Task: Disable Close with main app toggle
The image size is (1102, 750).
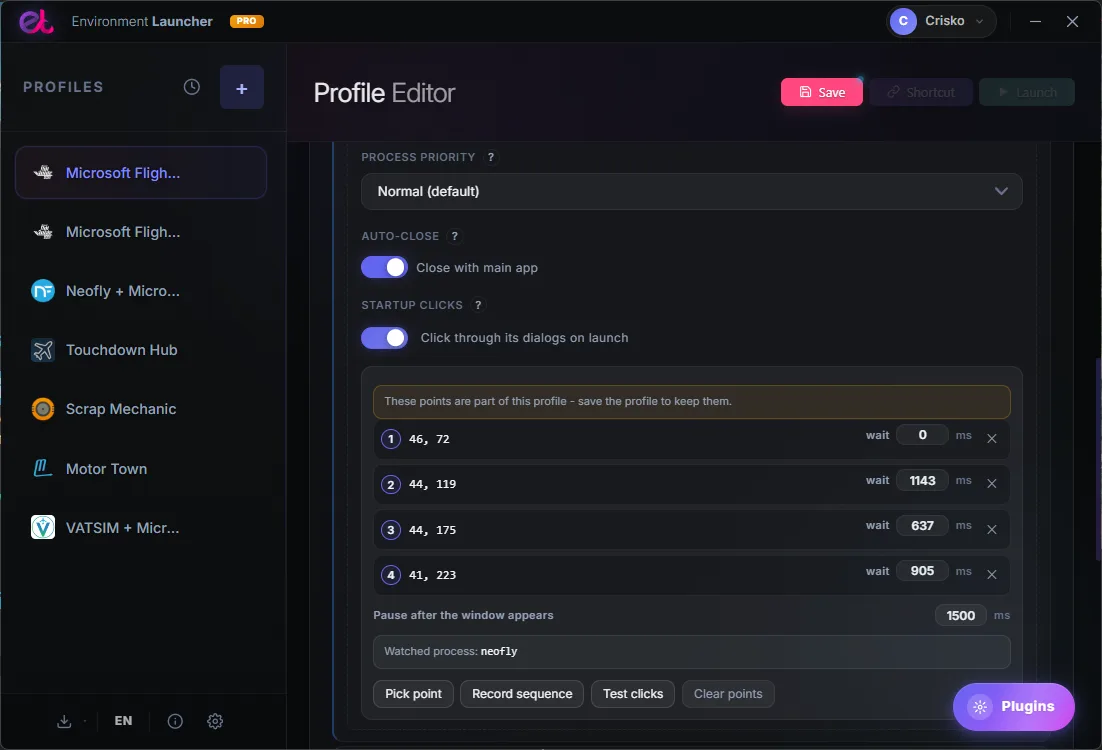Action: coord(384,267)
